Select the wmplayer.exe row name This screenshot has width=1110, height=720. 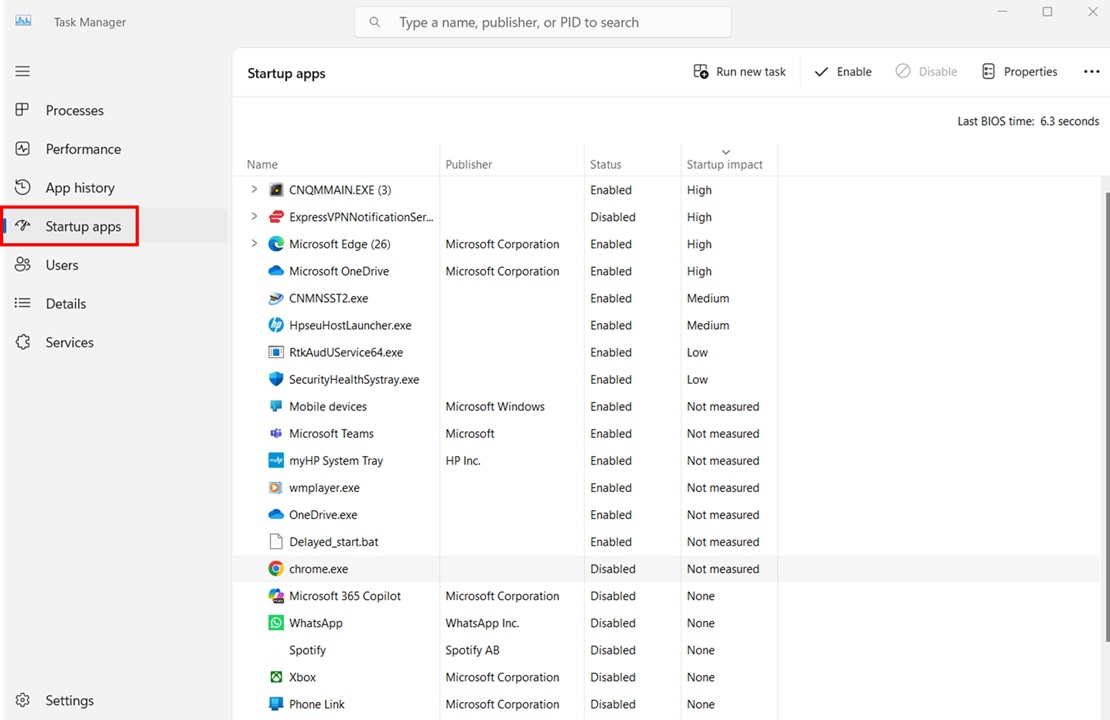click(x=324, y=488)
